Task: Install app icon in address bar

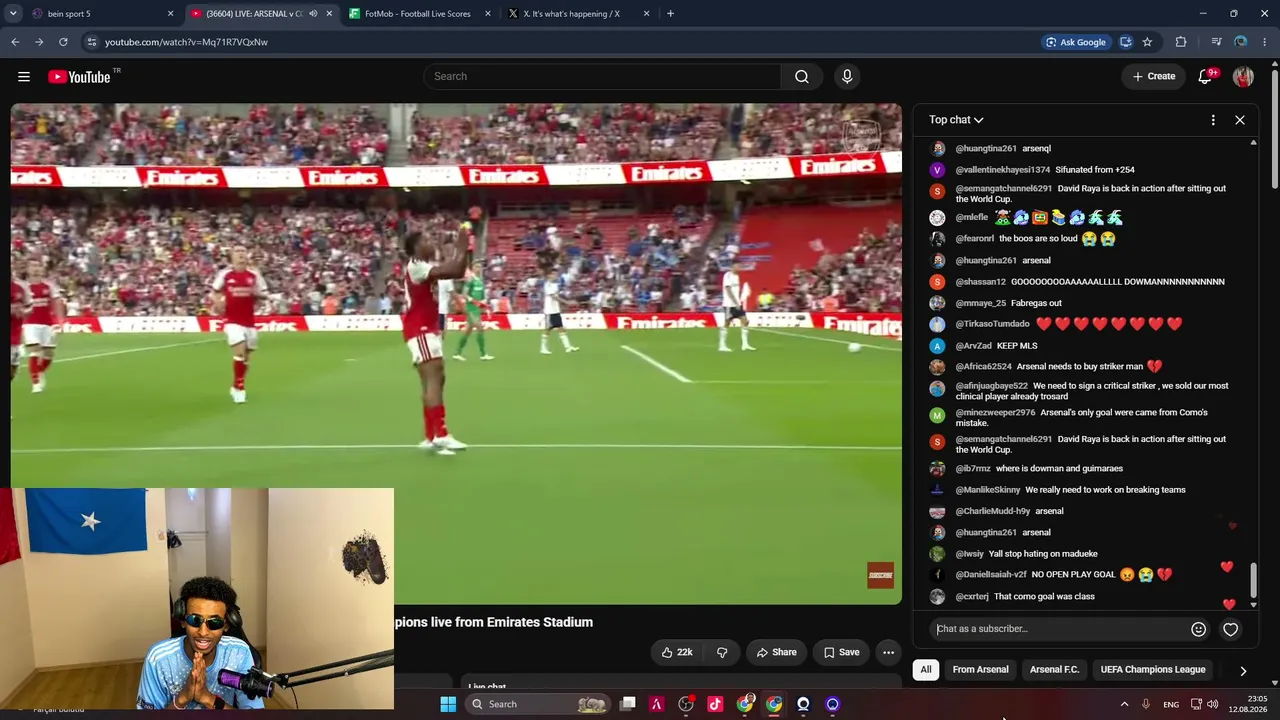Action: (1126, 42)
